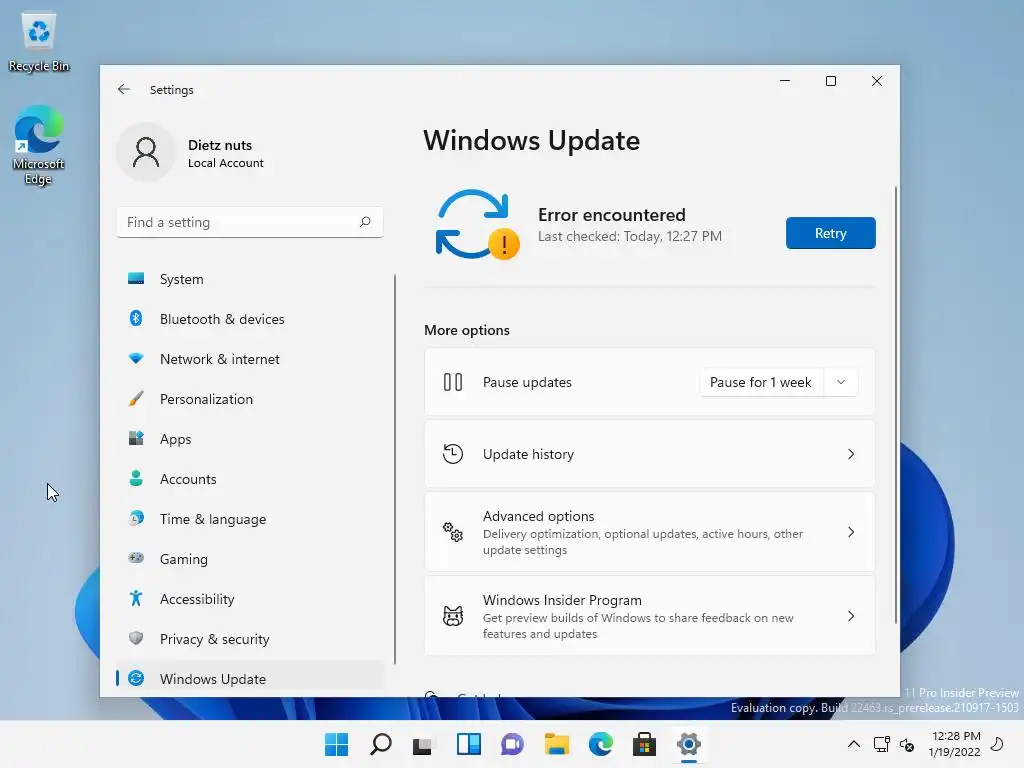Select Network & internet in sidebar

249,359
